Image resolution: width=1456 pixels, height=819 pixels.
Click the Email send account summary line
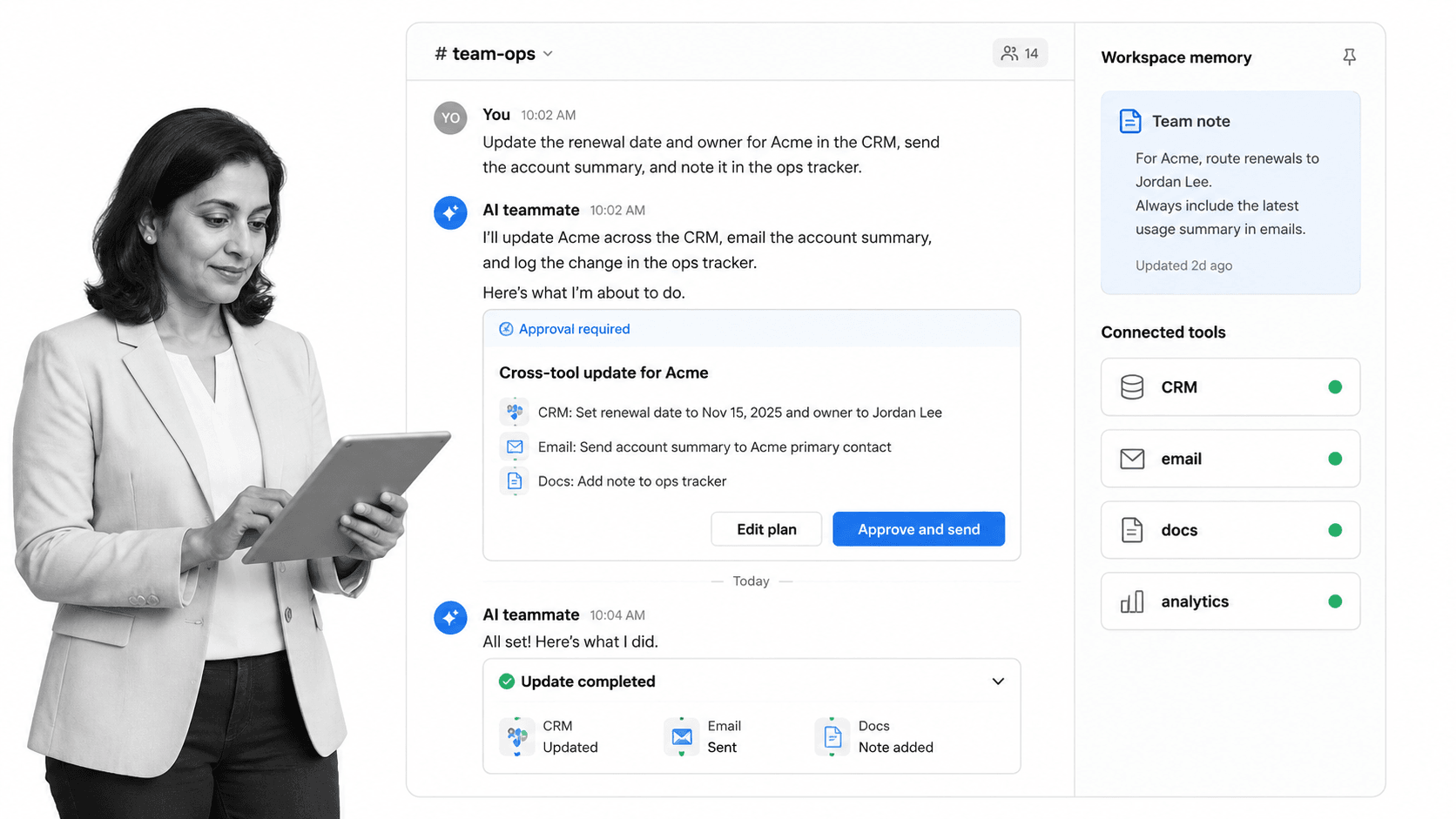715,447
